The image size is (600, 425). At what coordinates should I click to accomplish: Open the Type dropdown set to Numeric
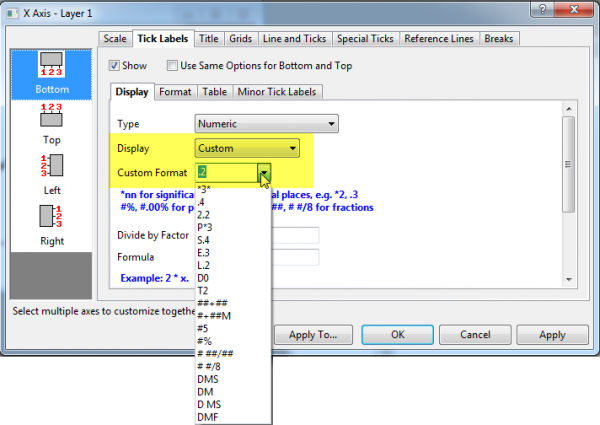point(266,124)
